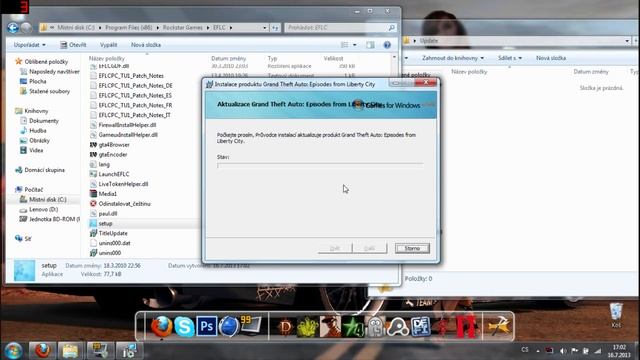
Task: Sort by the Typ column header
Action: click(x=272, y=58)
